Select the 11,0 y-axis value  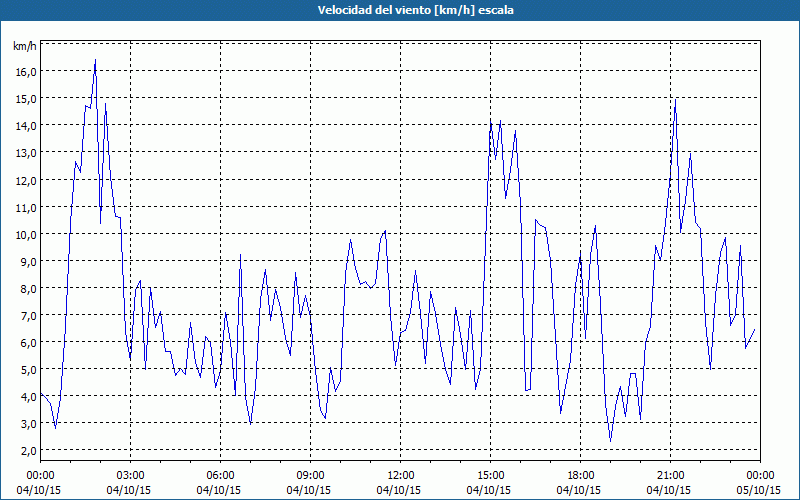tap(26, 207)
